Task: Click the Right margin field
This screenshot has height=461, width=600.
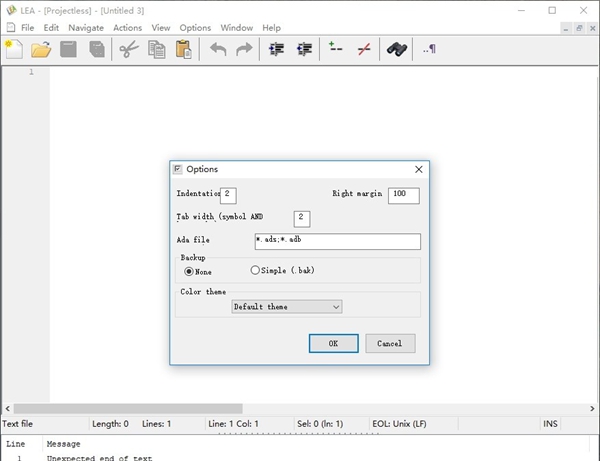Action: [404, 195]
